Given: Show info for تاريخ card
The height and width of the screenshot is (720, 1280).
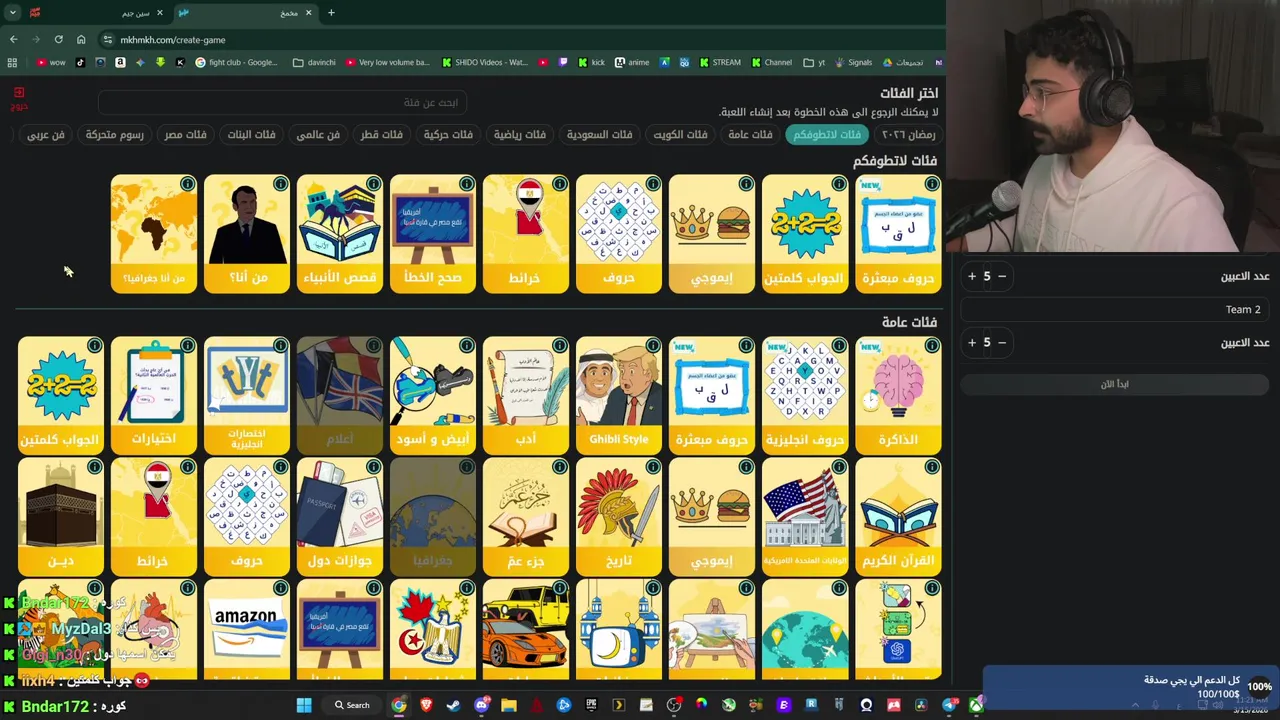Looking at the screenshot, I should [652, 467].
